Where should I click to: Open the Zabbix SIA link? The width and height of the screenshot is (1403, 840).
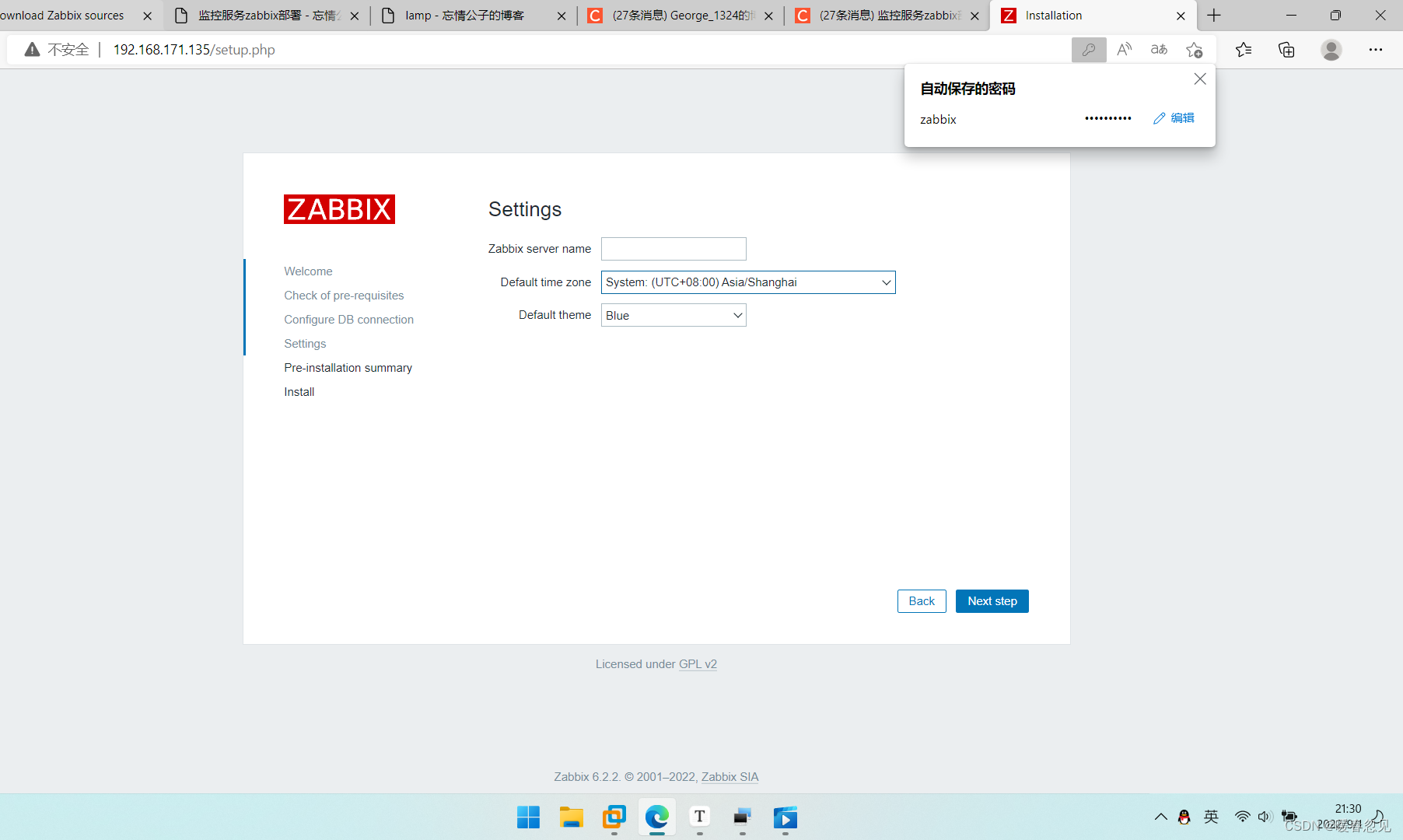coord(729,777)
